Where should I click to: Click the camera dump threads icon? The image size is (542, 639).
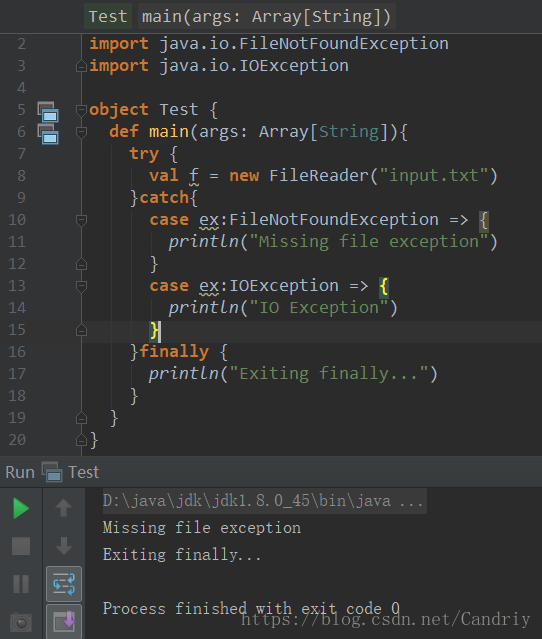coord(21,623)
